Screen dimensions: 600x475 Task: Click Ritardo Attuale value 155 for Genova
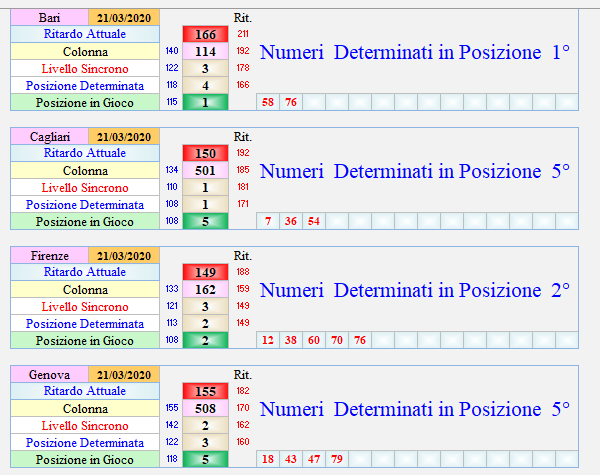click(205, 392)
